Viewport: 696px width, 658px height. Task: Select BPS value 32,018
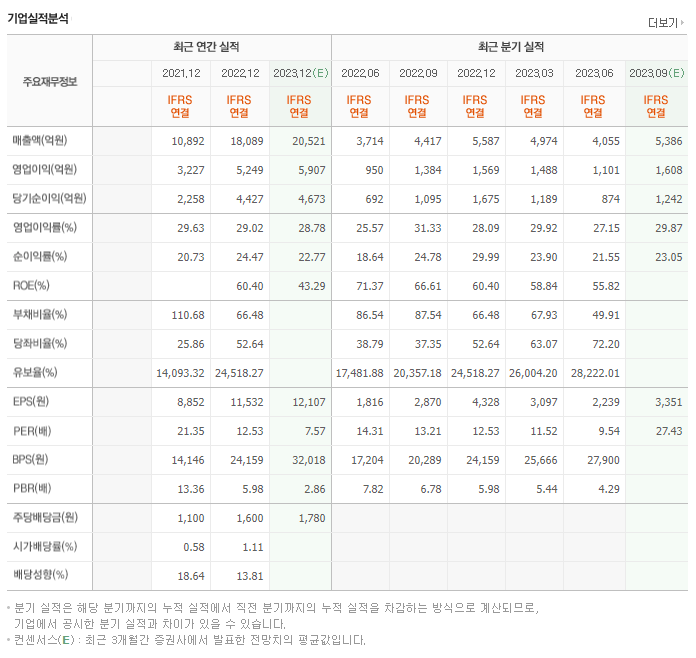click(308, 460)
